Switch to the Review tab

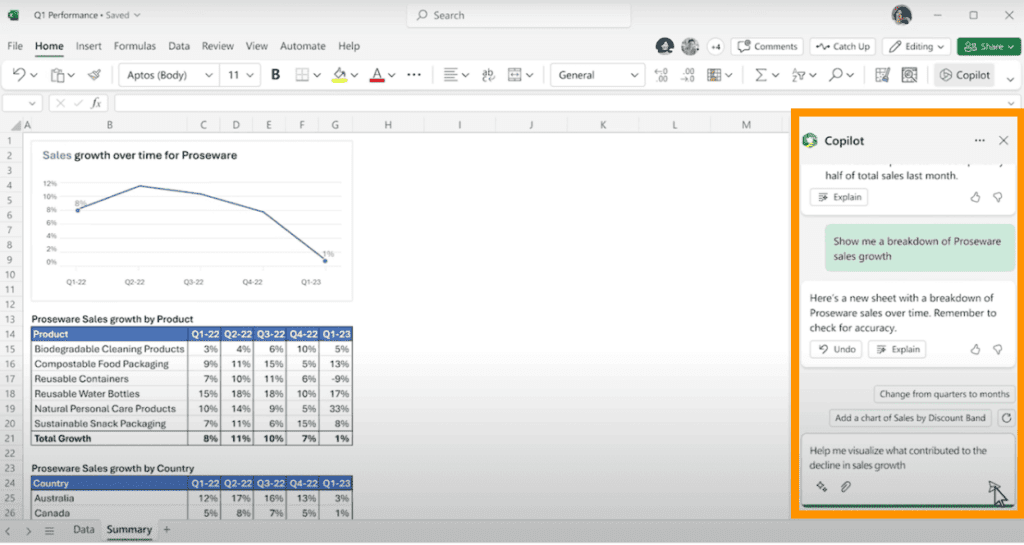(x=217, y=46)
